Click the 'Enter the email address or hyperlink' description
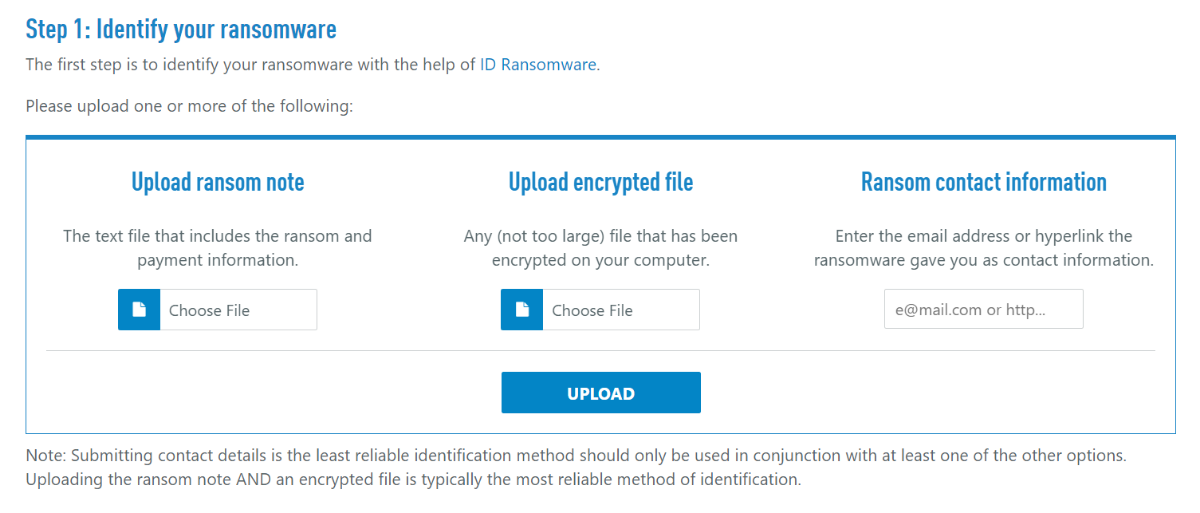 click(x=983, y=248)
